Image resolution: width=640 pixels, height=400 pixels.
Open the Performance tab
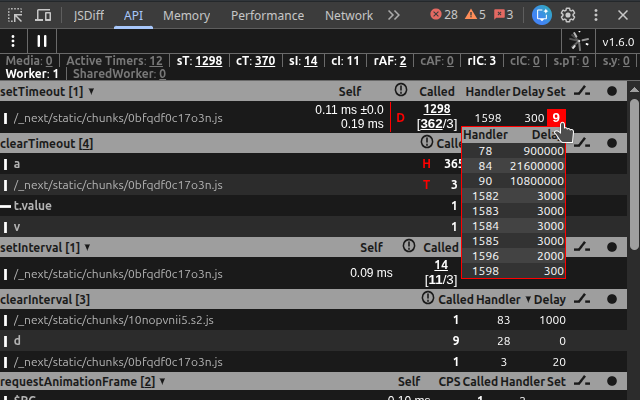[267, 16]
